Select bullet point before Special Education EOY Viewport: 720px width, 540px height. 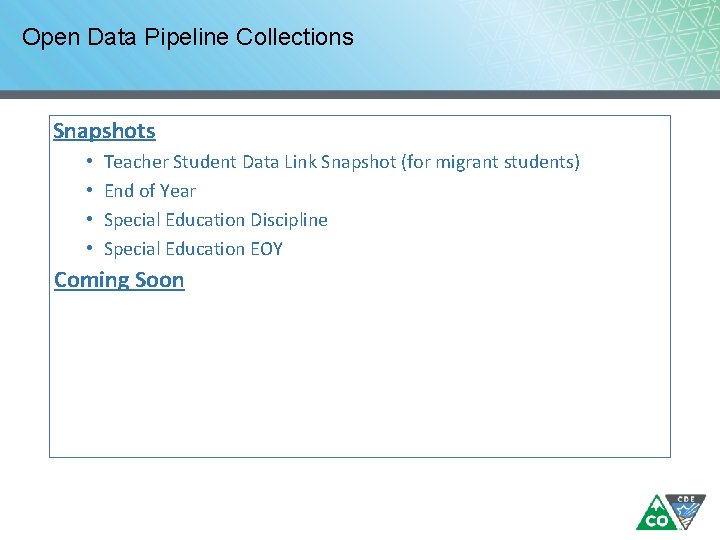[x=90, y=248]
